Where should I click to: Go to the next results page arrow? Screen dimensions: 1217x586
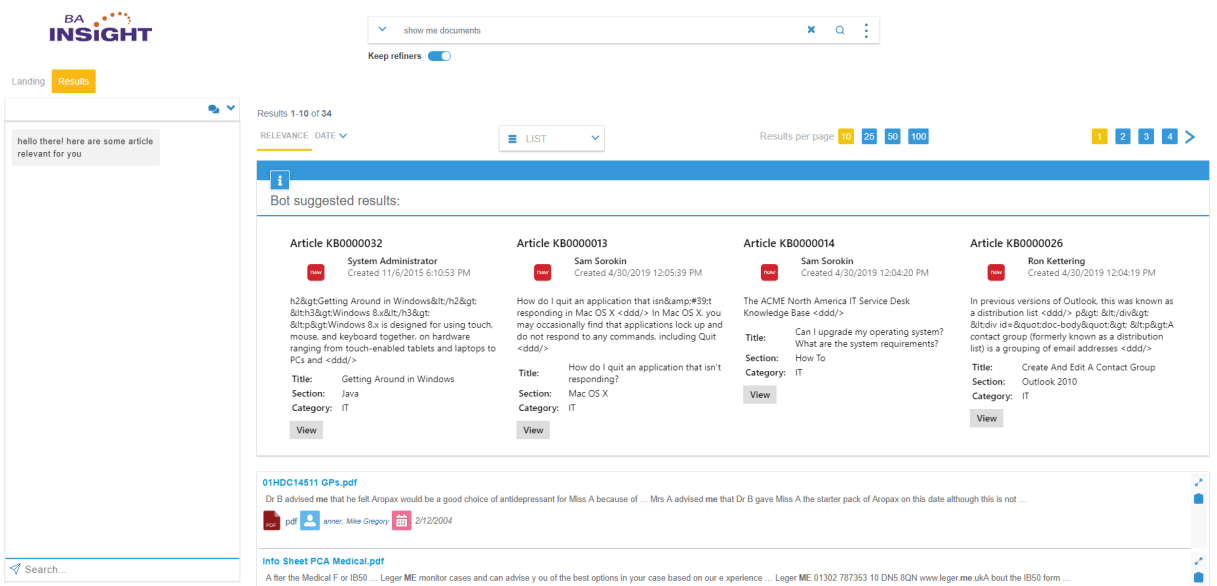click(x=1190, y=137)
